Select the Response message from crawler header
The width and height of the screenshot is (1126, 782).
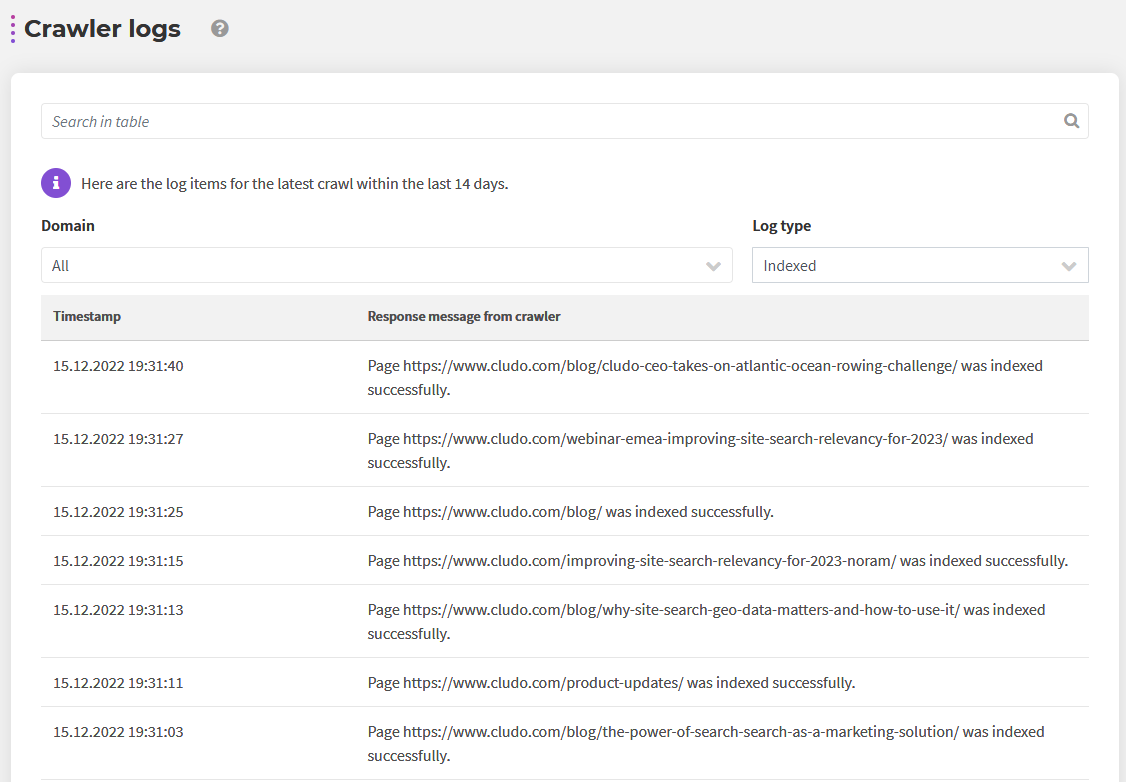click(464, 316)
